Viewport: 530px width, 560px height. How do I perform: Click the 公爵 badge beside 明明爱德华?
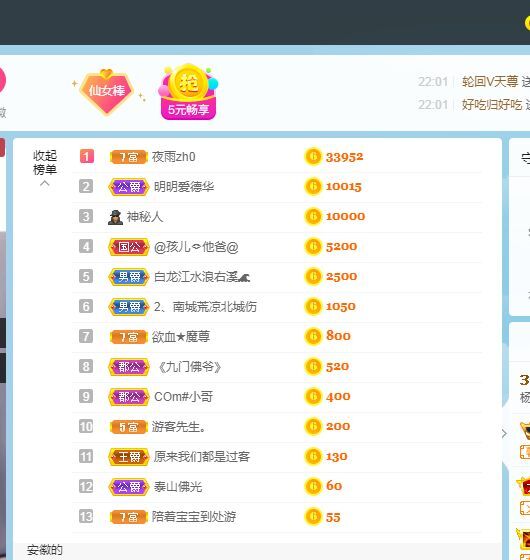click(x=129, y=187)
